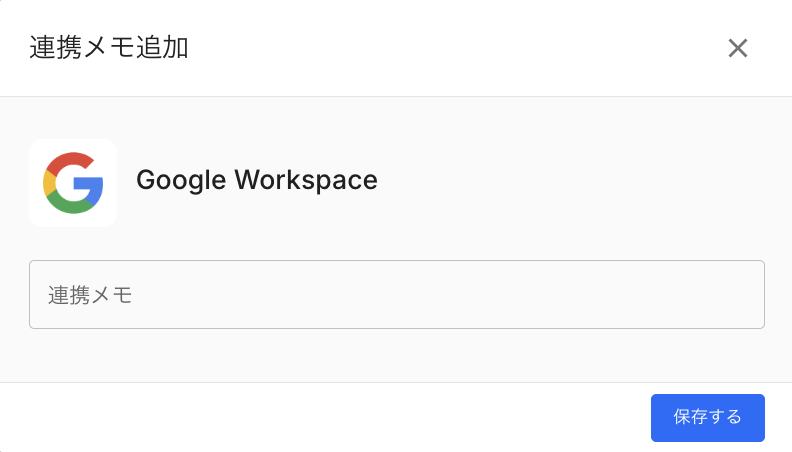
Task: Save the integration memo
Action: tap(707, 417)
